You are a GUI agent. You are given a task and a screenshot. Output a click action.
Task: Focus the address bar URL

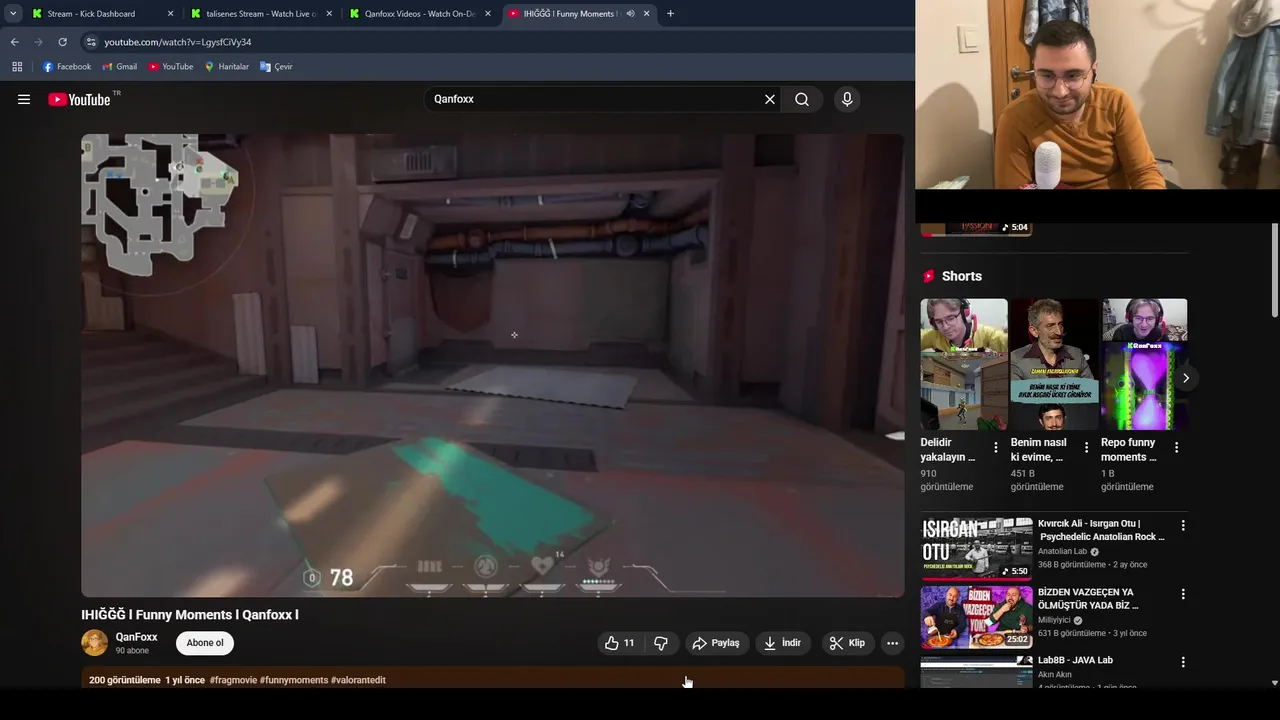click(x=178, y=42)
